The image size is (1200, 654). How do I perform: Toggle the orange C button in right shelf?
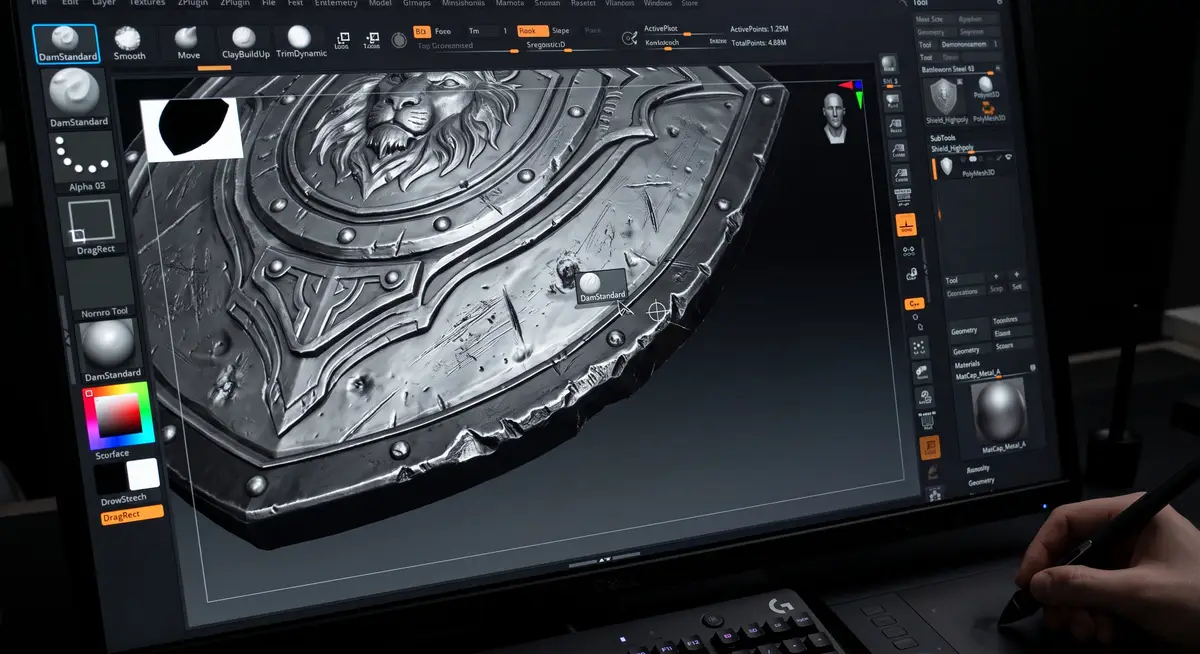tap(913, 302)
